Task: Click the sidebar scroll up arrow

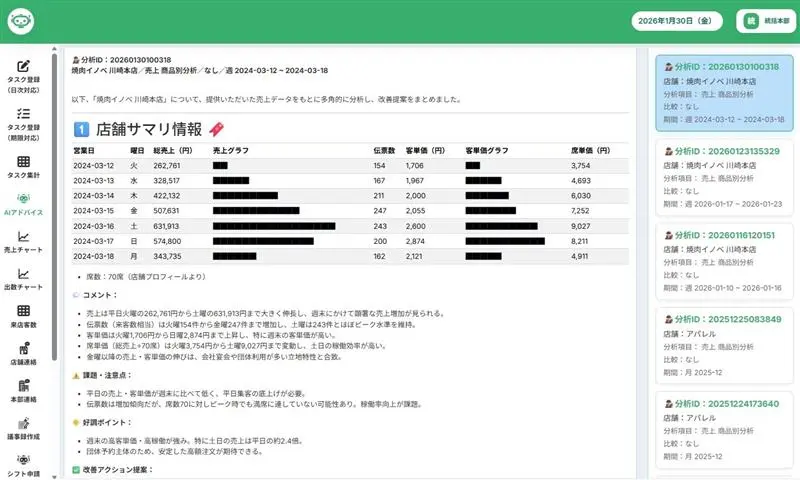Action: coord(54,49)
